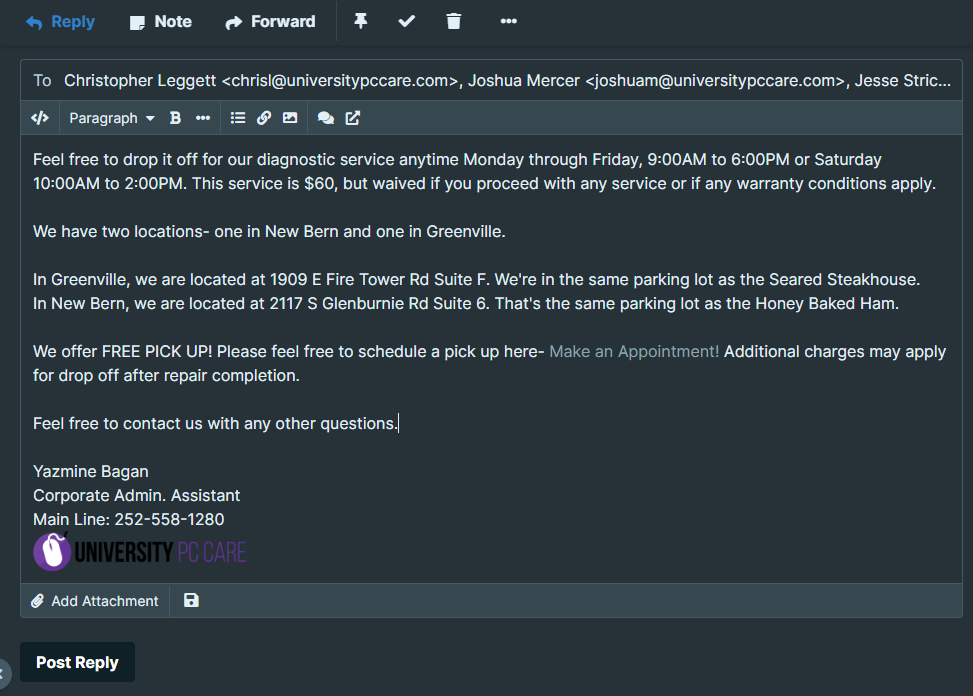The image size is (973, 696).
Task: Show more formatting options in editor toolbar
Action: tap(203, 118)
